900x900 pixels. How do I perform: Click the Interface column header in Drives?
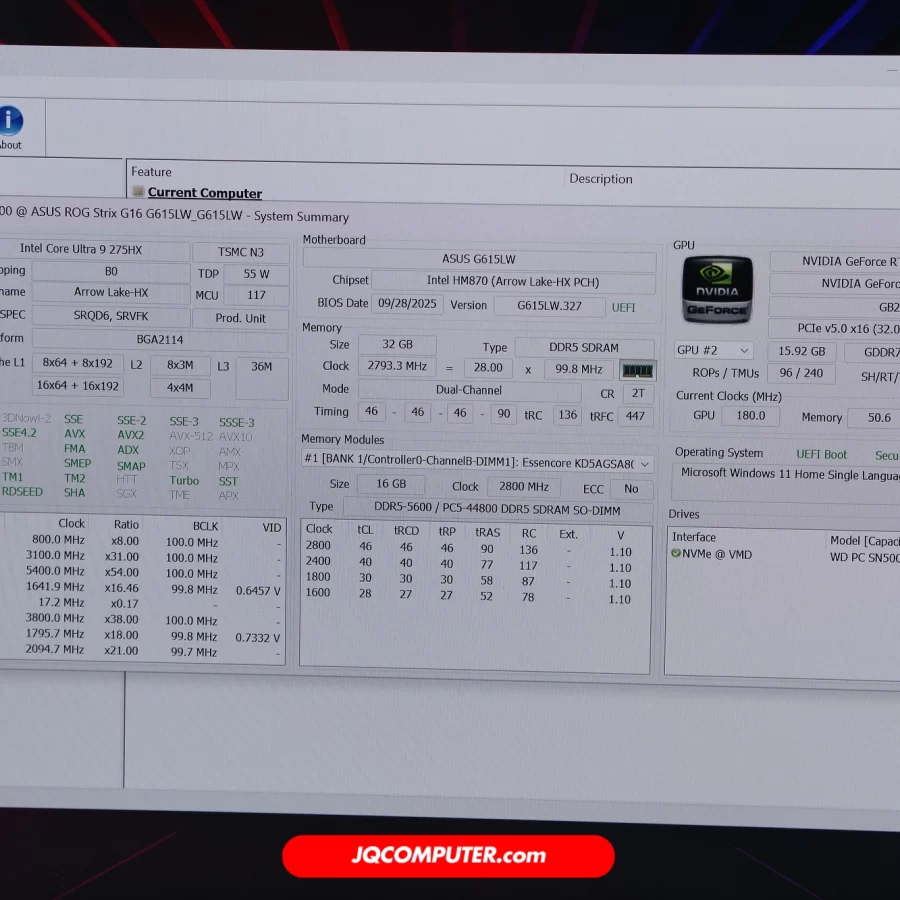tap(693, 538)
